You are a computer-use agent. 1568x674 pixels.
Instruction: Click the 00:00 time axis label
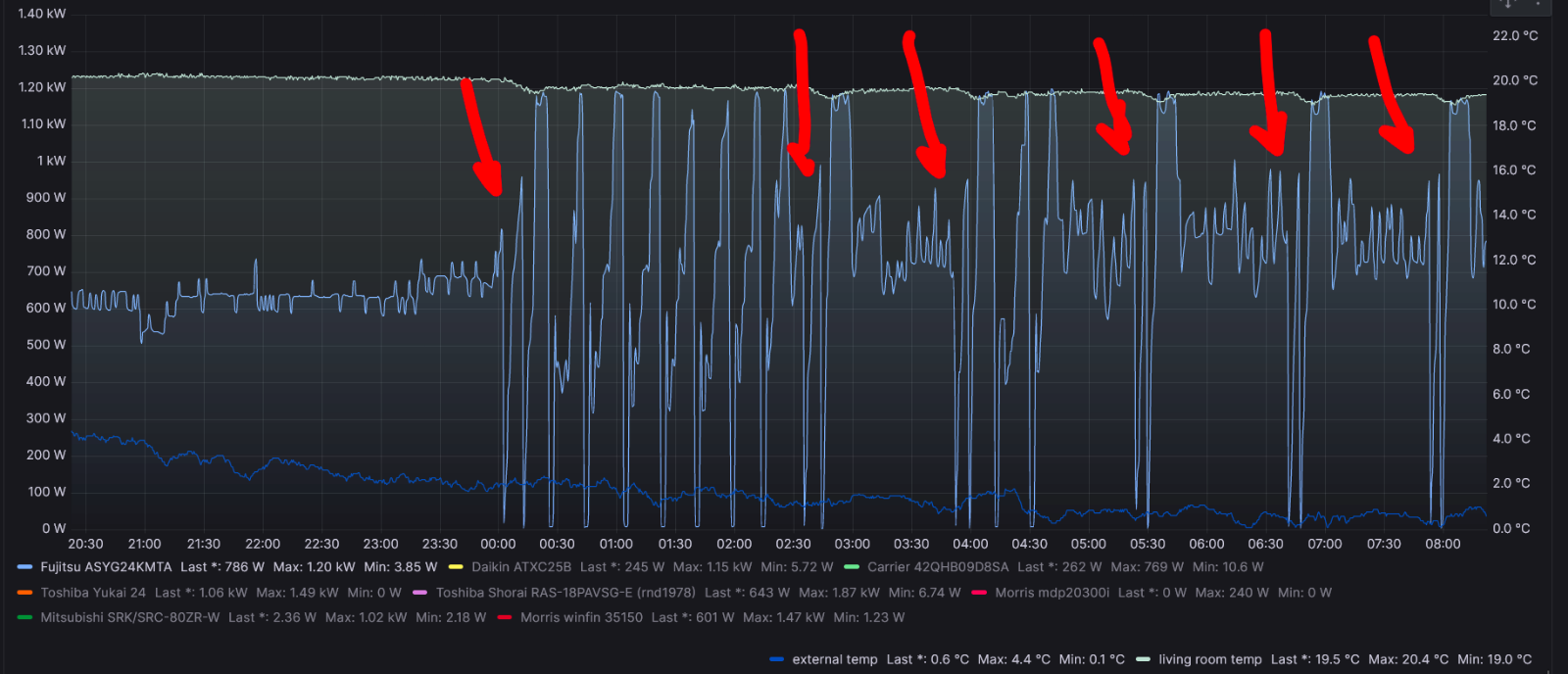click(x=498, y=544)
